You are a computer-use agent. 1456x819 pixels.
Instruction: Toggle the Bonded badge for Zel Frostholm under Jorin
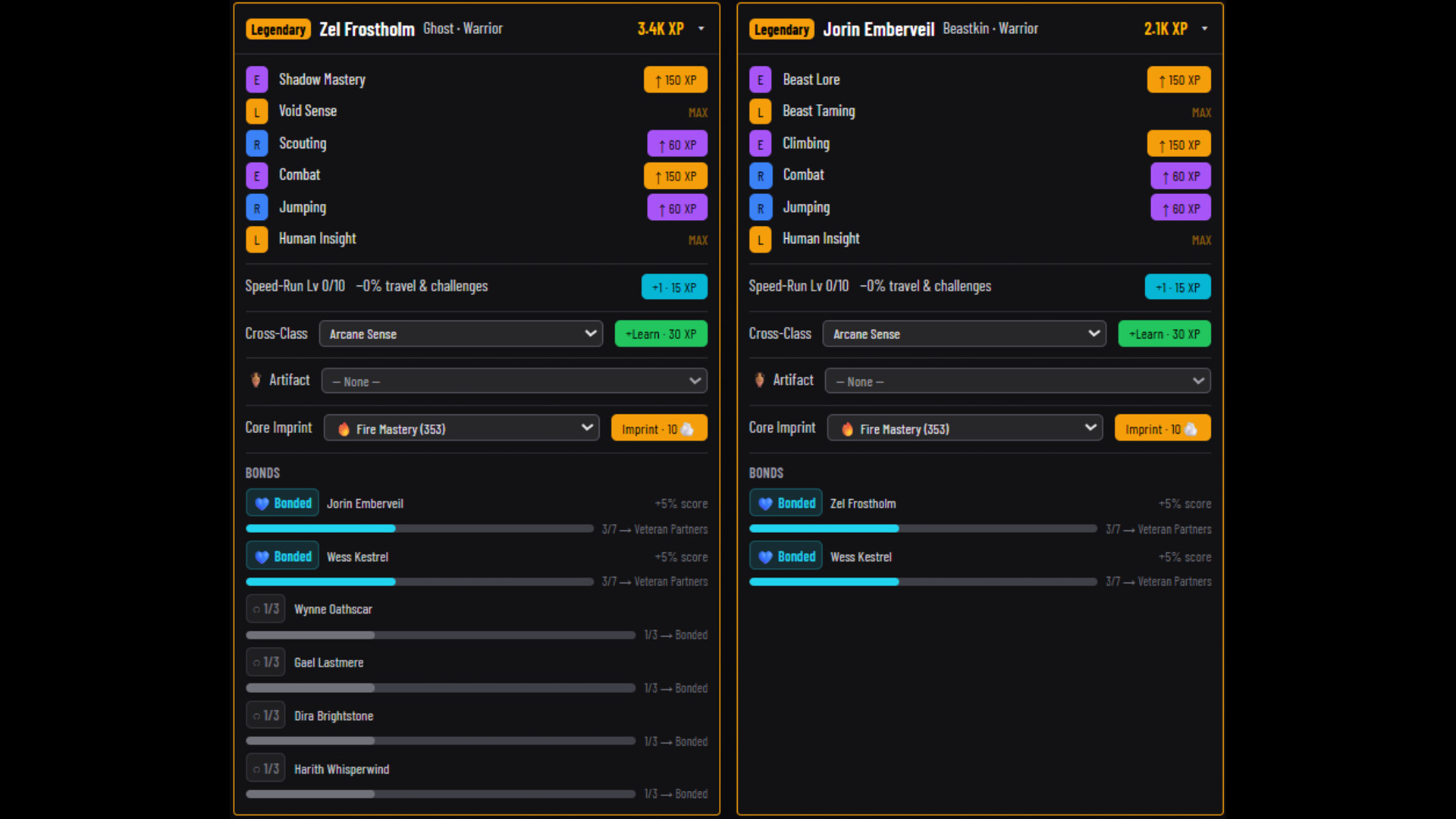(x=786, y=503)
